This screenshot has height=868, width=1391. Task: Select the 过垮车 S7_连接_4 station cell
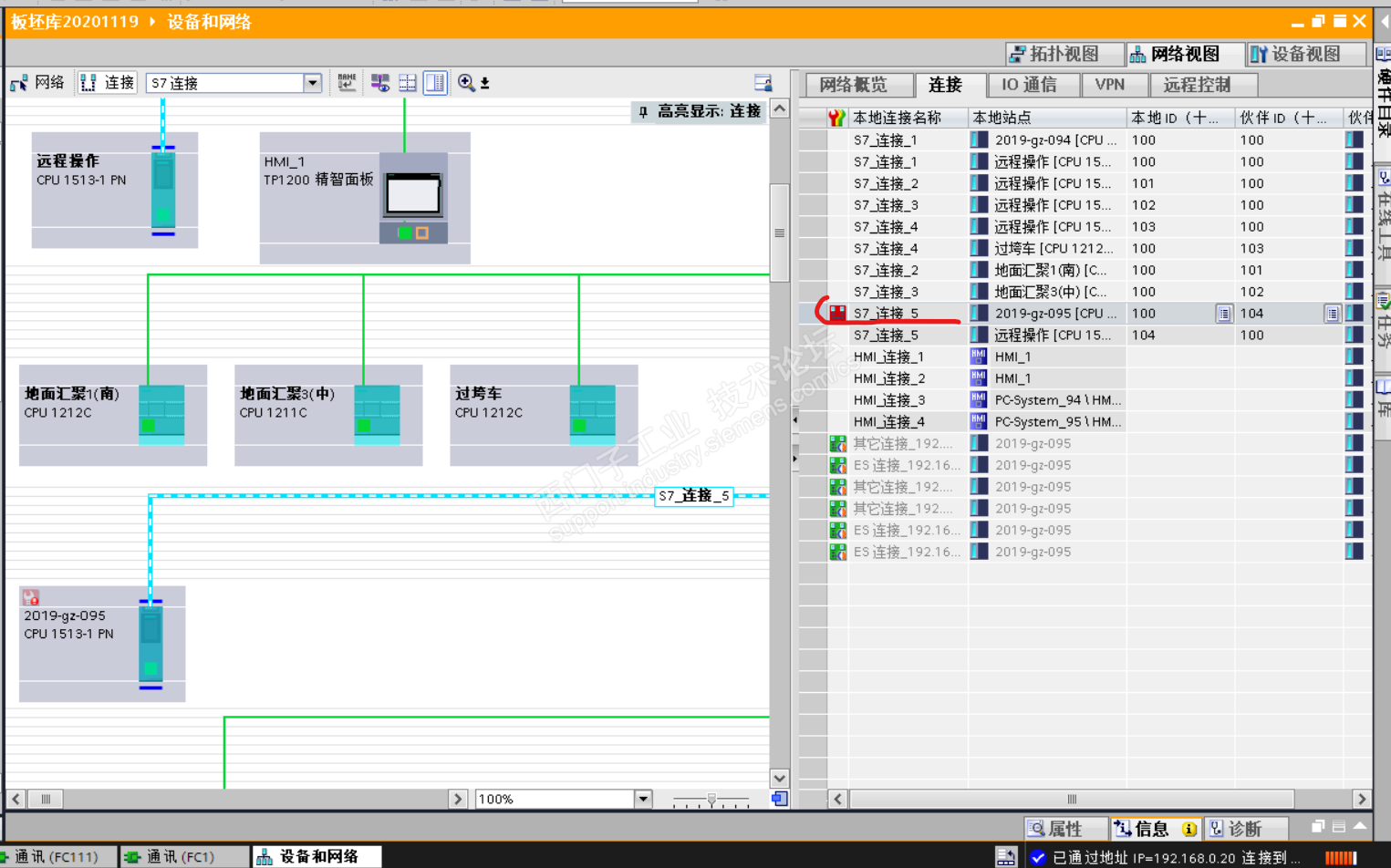[1047, 248]
